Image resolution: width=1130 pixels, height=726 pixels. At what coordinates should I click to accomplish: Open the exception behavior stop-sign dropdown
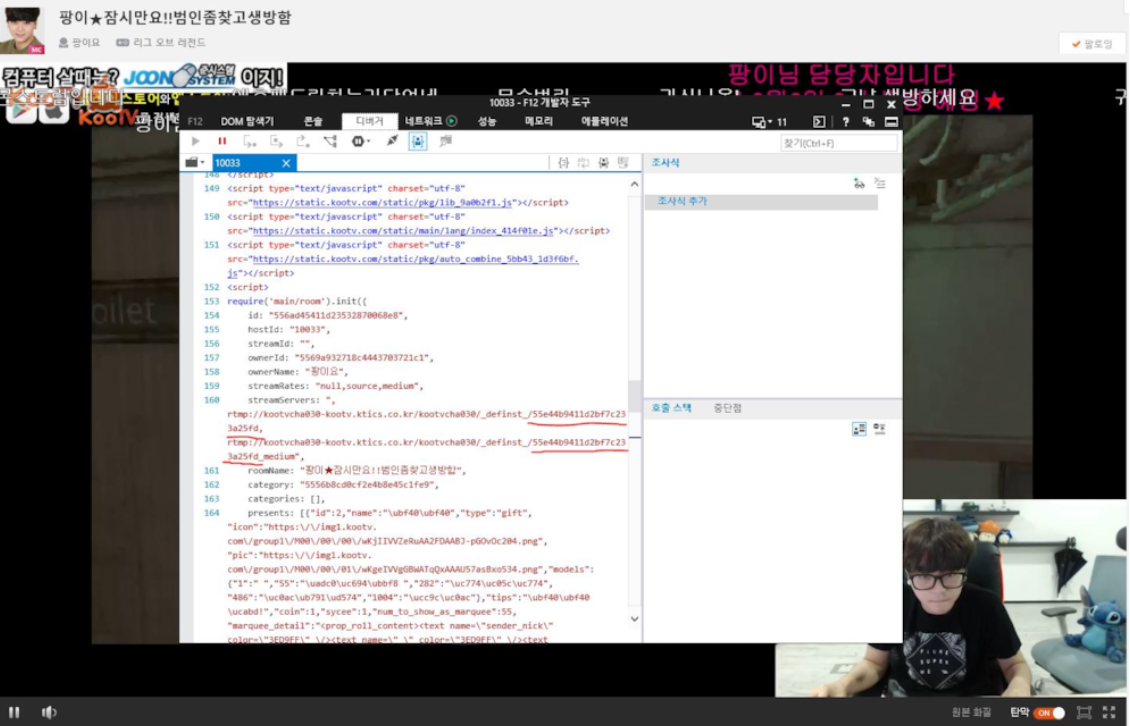360,141
